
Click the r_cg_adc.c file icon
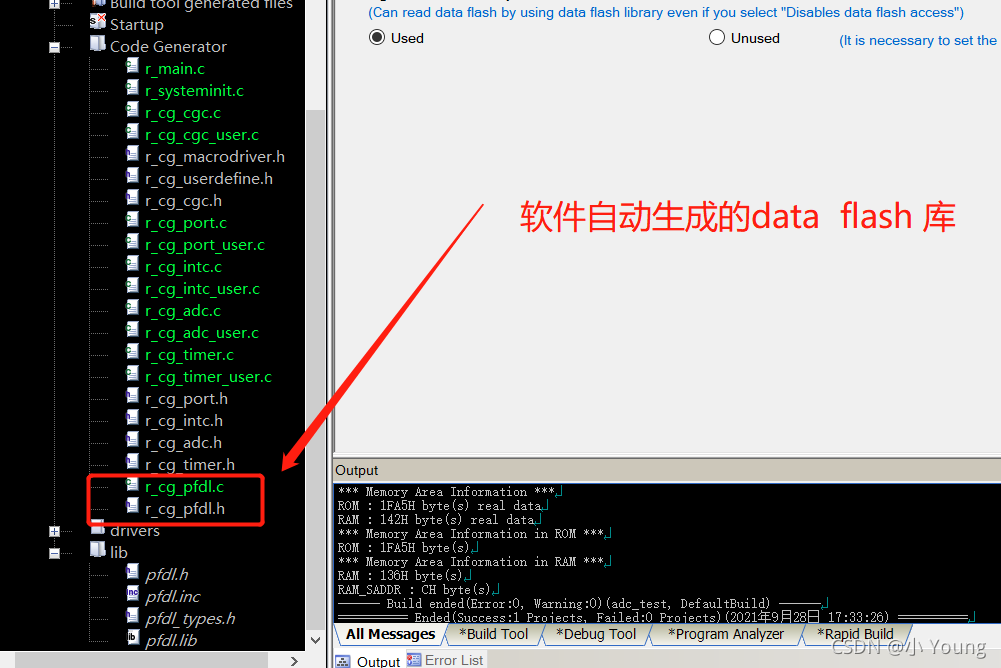[132, 308]
